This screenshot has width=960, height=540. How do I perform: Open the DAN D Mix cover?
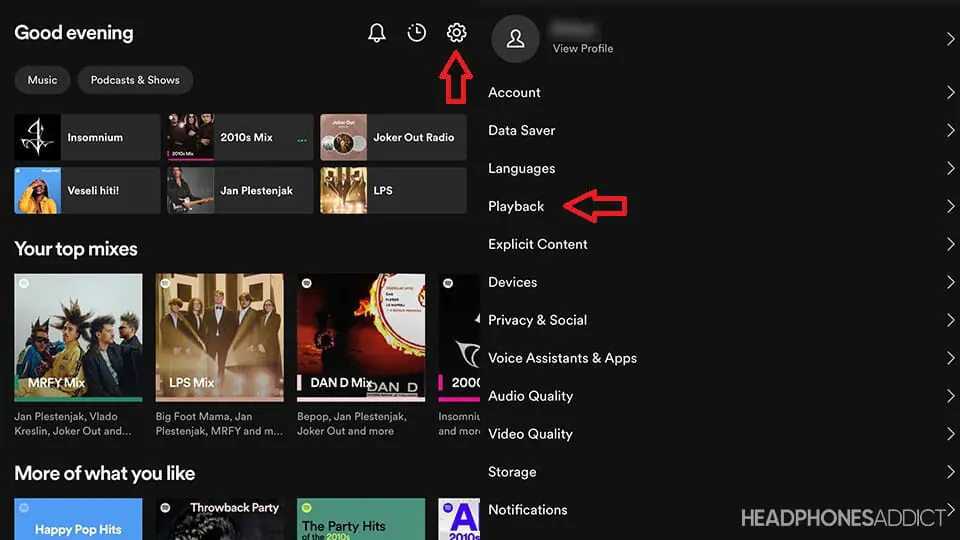(361, 337)
